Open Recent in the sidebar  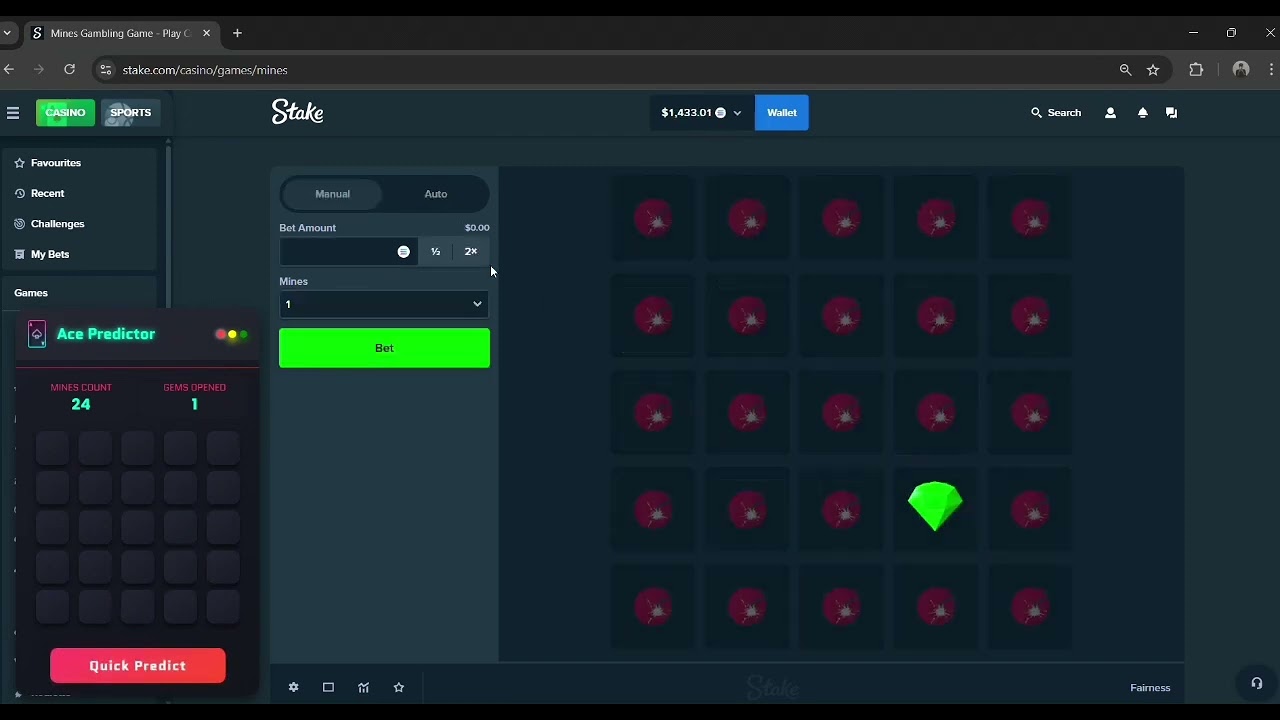(47, 193)
